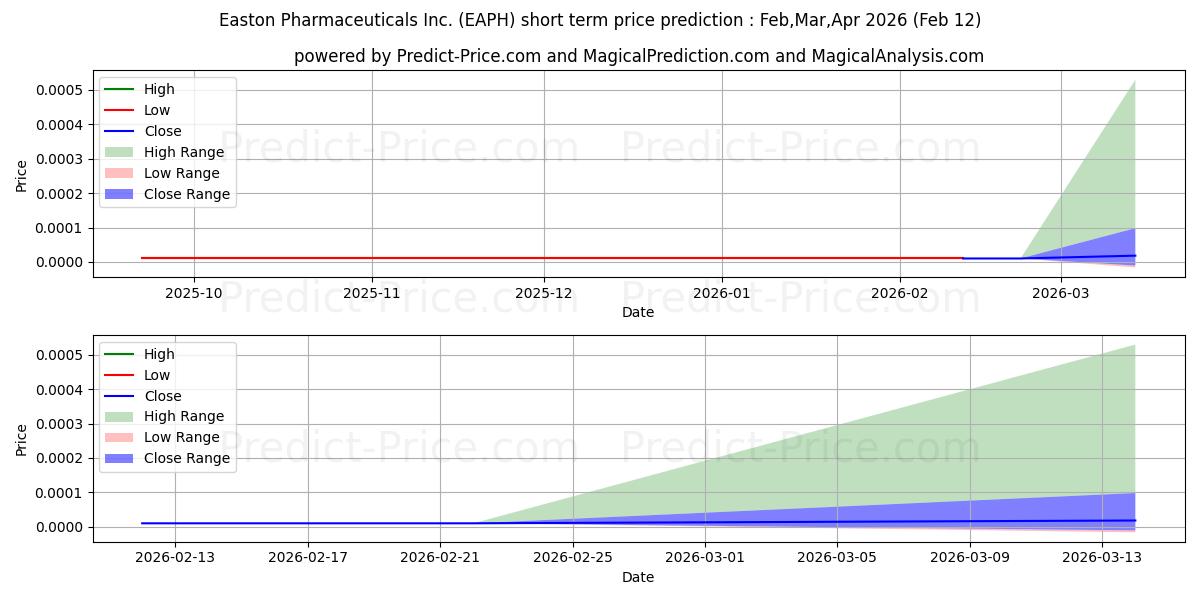Select the blue Close line marker in bottom legend
The width and height of the screenshot is (1200, 600).
[119, 396]
